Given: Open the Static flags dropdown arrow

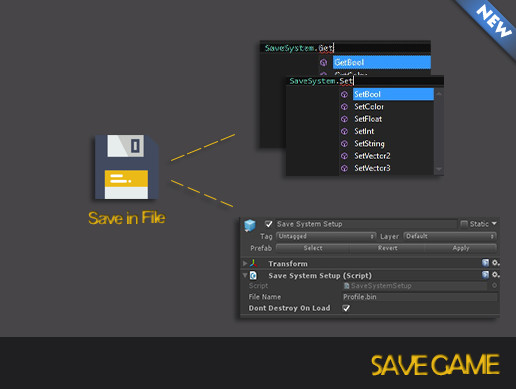Looking at the screenshot, I should (494, 223).
